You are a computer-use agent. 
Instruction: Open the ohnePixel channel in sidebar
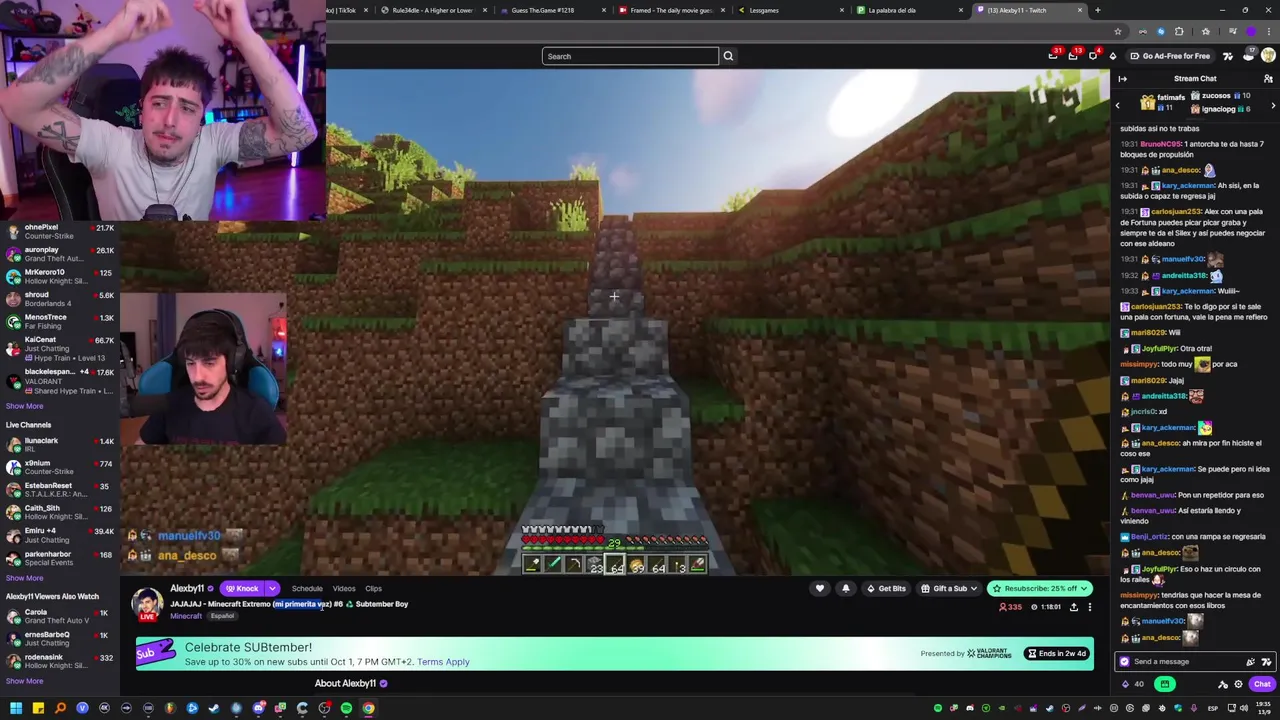coord(60,232)
